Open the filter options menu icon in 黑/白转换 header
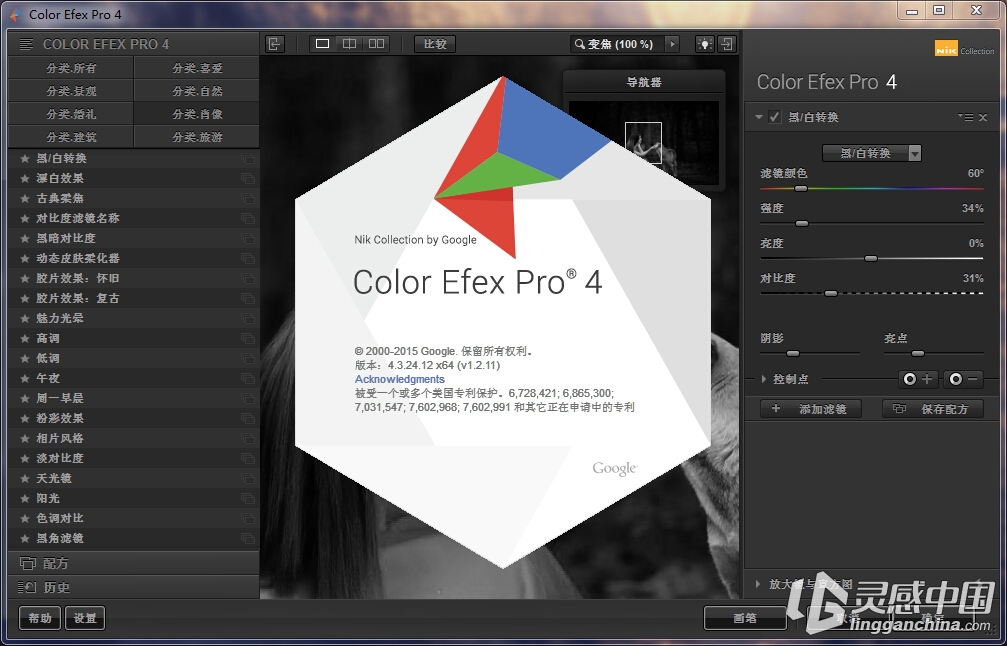 (x=965, y=118)
